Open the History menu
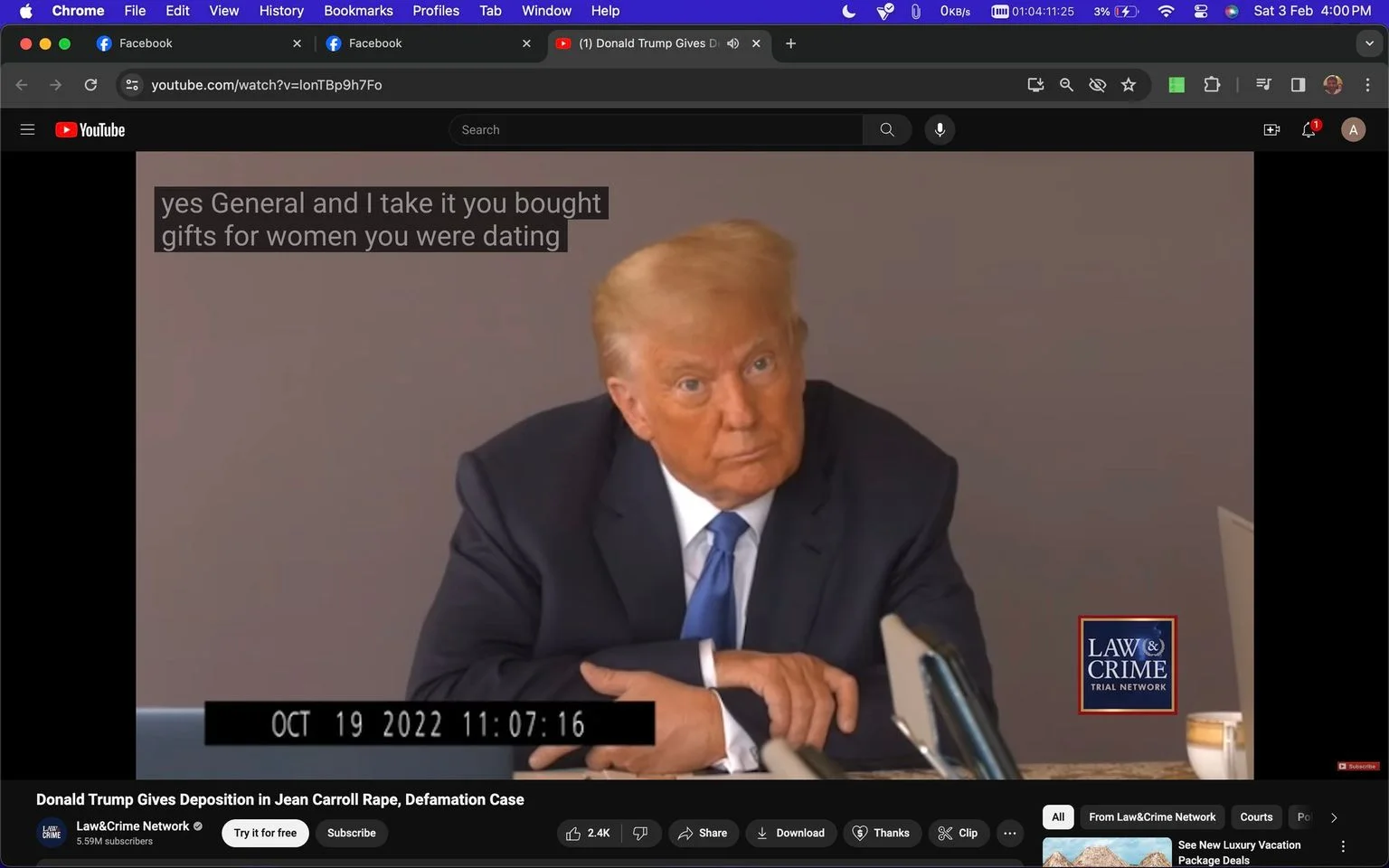The height and width of the screenshot is (868, 1389). [x=281, y=11]
